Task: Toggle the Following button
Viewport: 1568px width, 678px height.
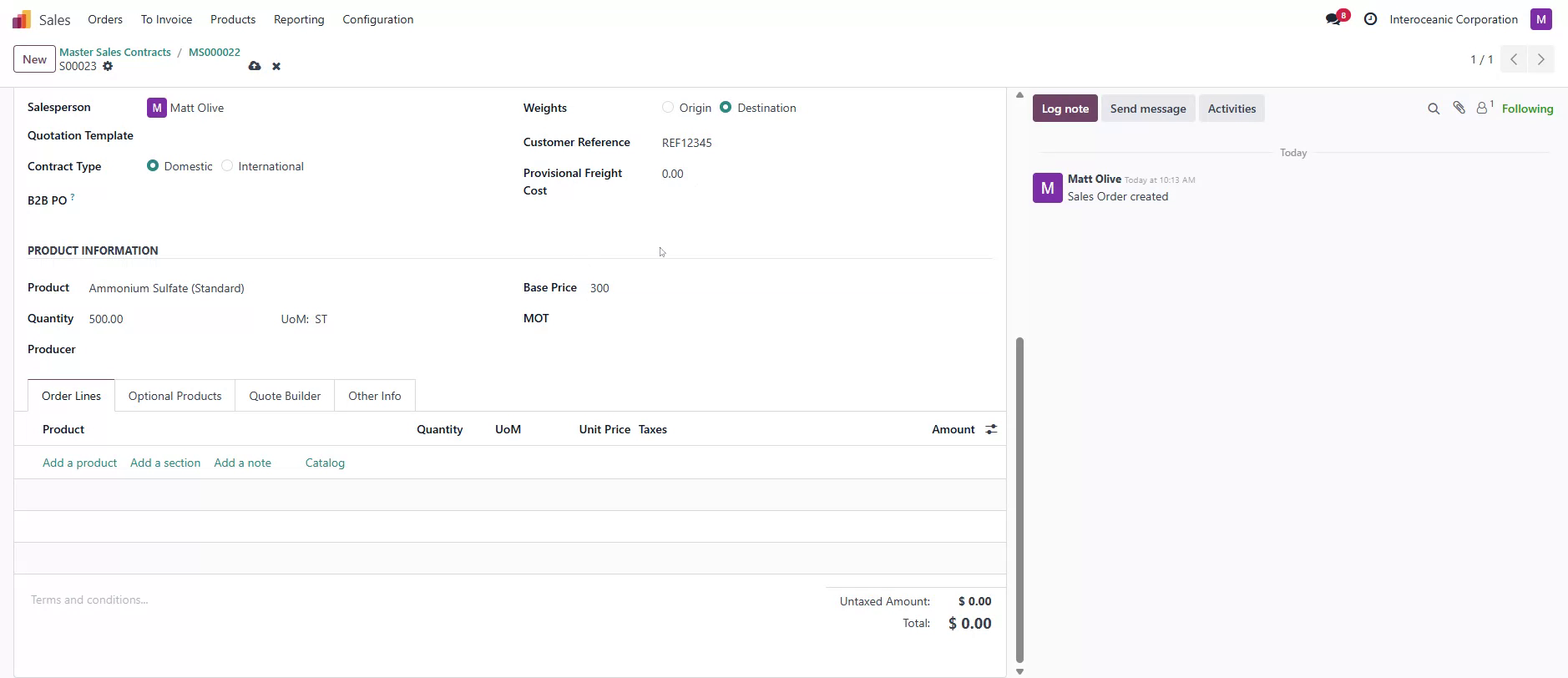Action: 1527,109
